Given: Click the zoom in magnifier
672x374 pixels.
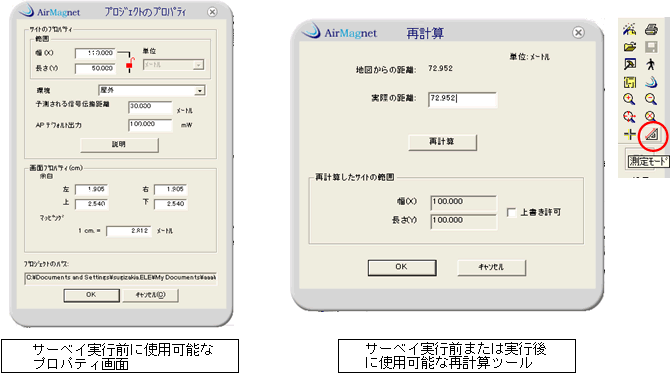Looking at the screenshot, I should (x=629, y=99).
